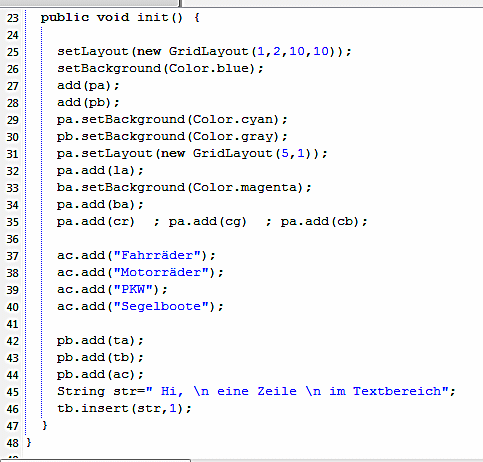Screen dimensions: 483x462
Task: Click line number 31 in the gutter
Action: [13, 154]
